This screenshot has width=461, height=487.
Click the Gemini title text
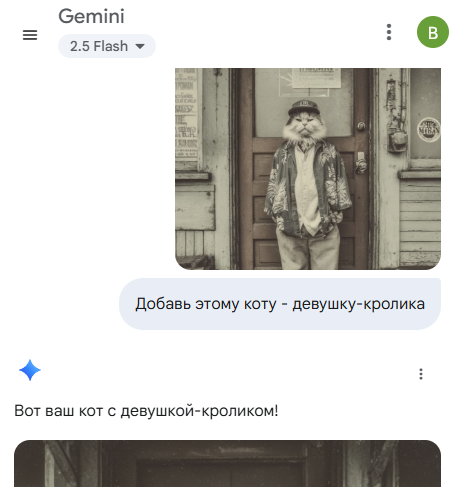click(x=91, y=16)
